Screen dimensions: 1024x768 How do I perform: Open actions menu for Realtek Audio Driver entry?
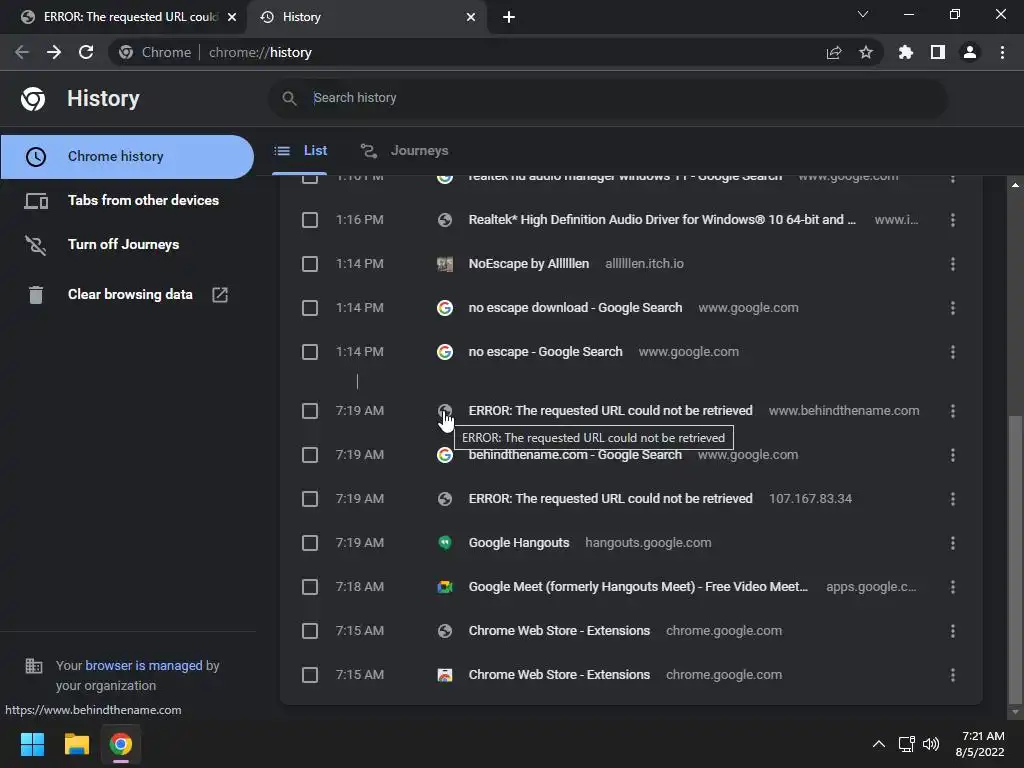(953, 220)
